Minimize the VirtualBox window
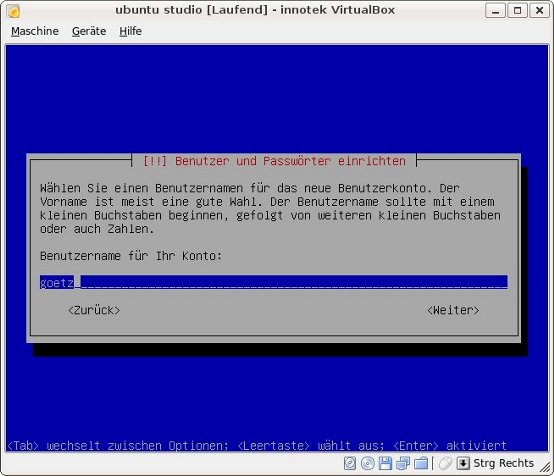The width and height of the screenshot is (554, 476). click(496, 11)
